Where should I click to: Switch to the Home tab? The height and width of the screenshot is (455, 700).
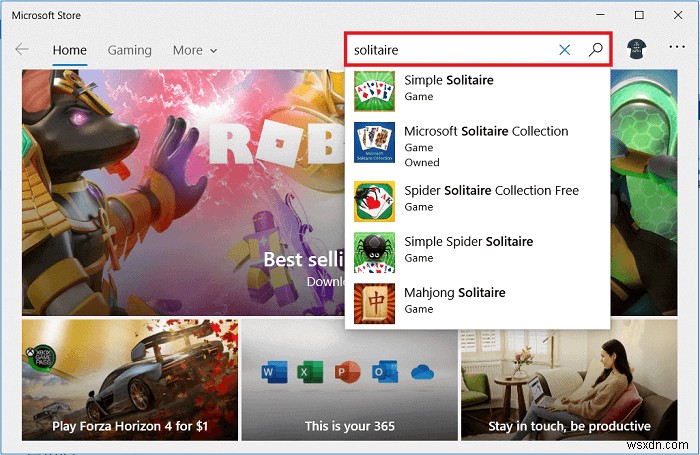(70, 50)
